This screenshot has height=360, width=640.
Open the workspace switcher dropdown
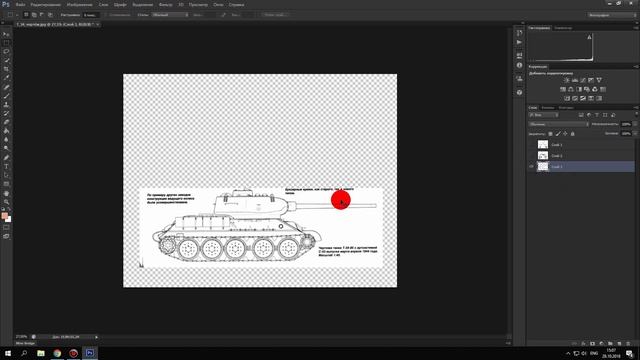tap(612, 15)
